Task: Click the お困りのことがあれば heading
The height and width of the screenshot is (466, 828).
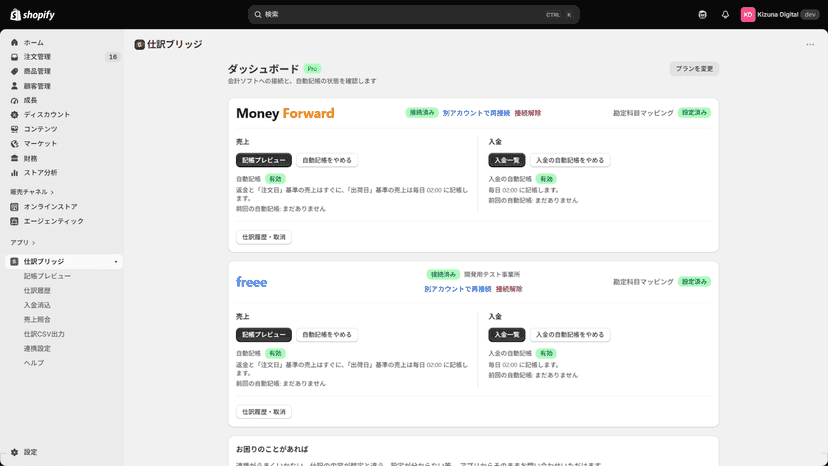Action: (x=272, y=449)
